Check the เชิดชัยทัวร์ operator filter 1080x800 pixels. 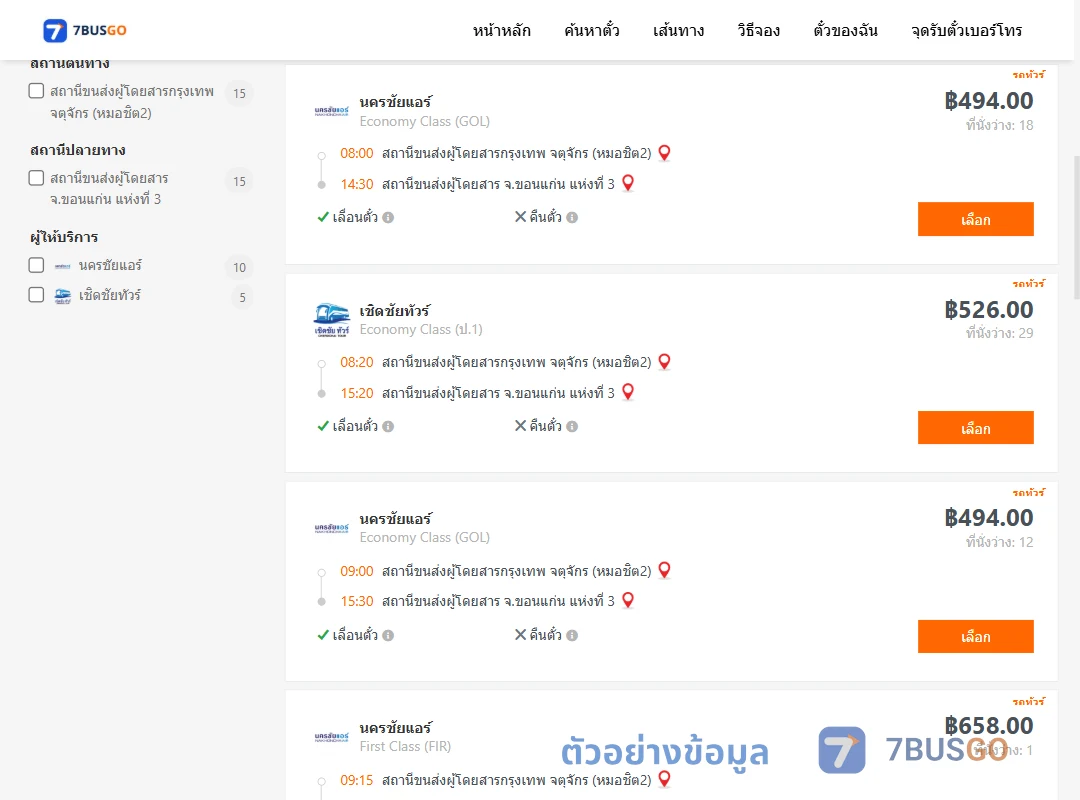pos(37,295)
